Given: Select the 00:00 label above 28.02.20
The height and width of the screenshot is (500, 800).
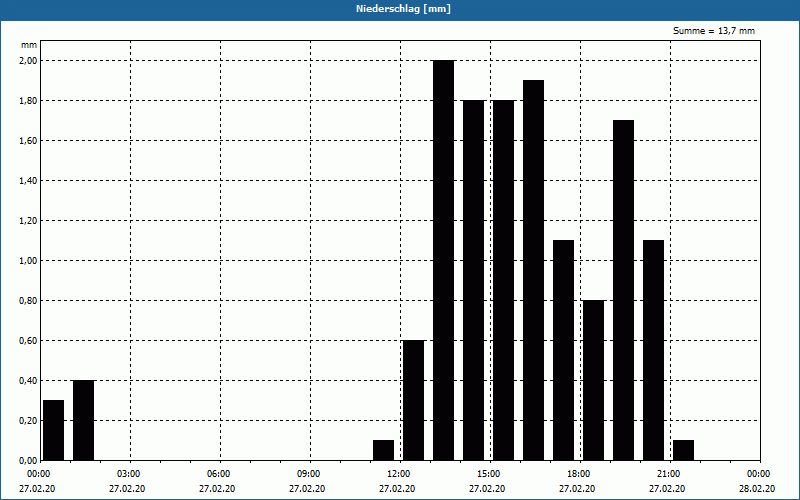Looking at the screenshot, I should (760, 474).
